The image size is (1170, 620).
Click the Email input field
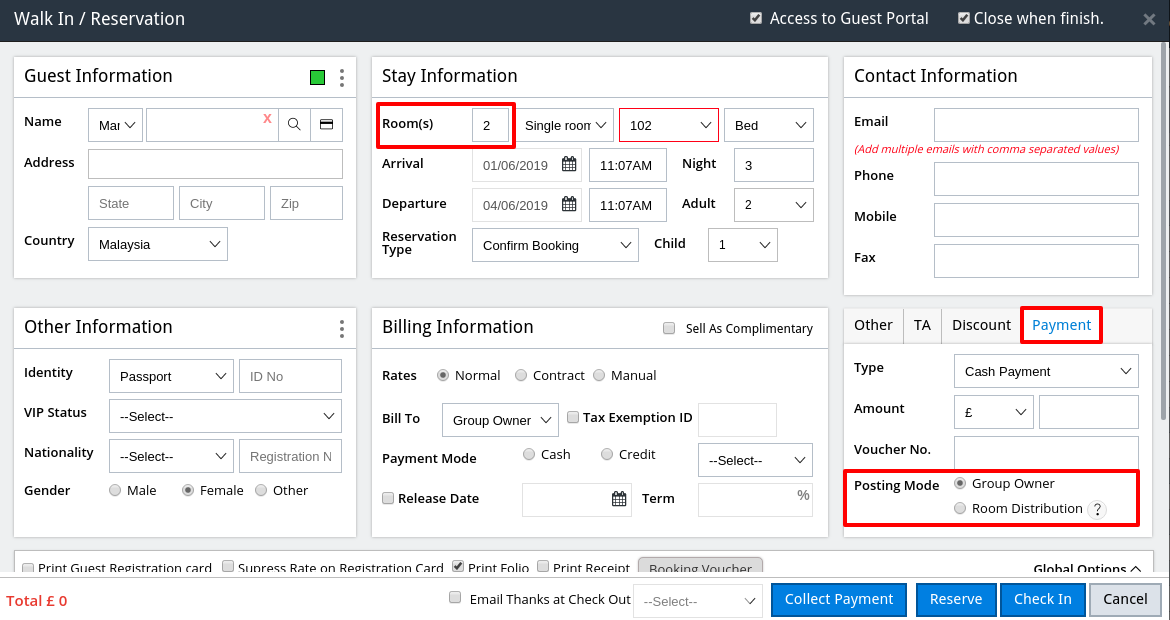tap(1036, 125)
